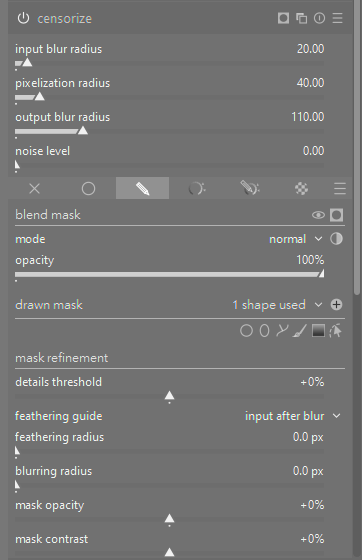Viewport: 362px width, 560px height.
Task: Open the multiple instances icon
Action: 302,18
